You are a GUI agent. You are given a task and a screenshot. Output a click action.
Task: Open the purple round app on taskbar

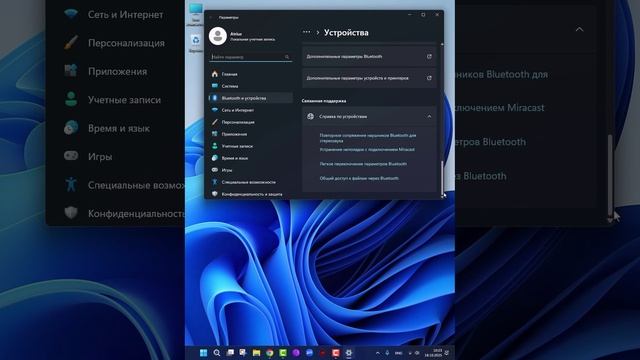(x=296, y=353)
